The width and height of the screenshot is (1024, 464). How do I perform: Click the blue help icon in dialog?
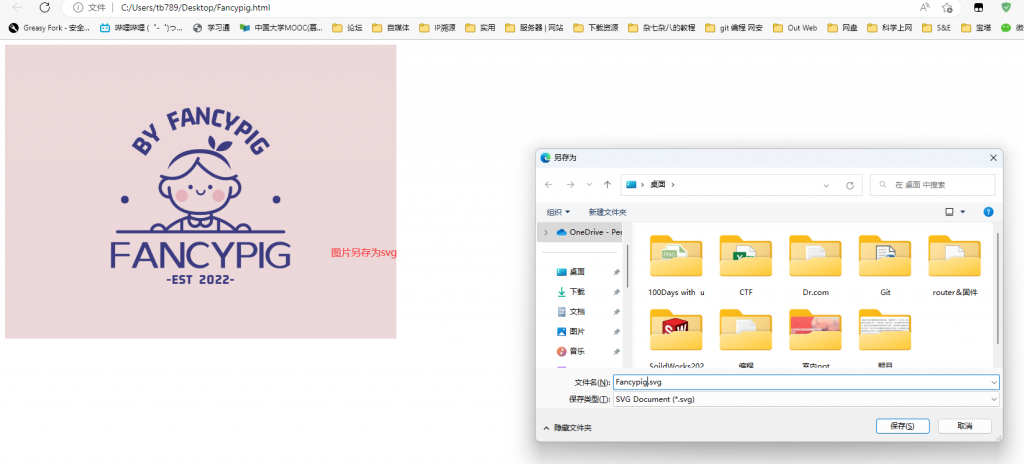988,212
